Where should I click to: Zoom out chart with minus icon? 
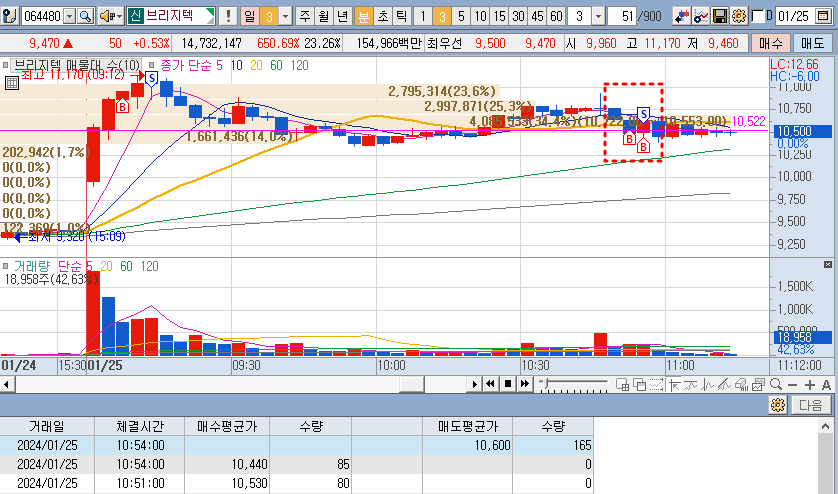(793, 385)
